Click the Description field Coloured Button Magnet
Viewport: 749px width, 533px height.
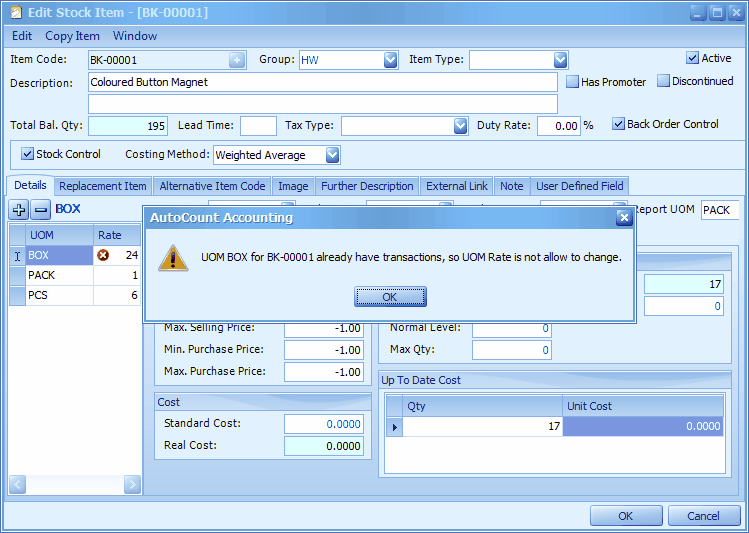[323, 82]
